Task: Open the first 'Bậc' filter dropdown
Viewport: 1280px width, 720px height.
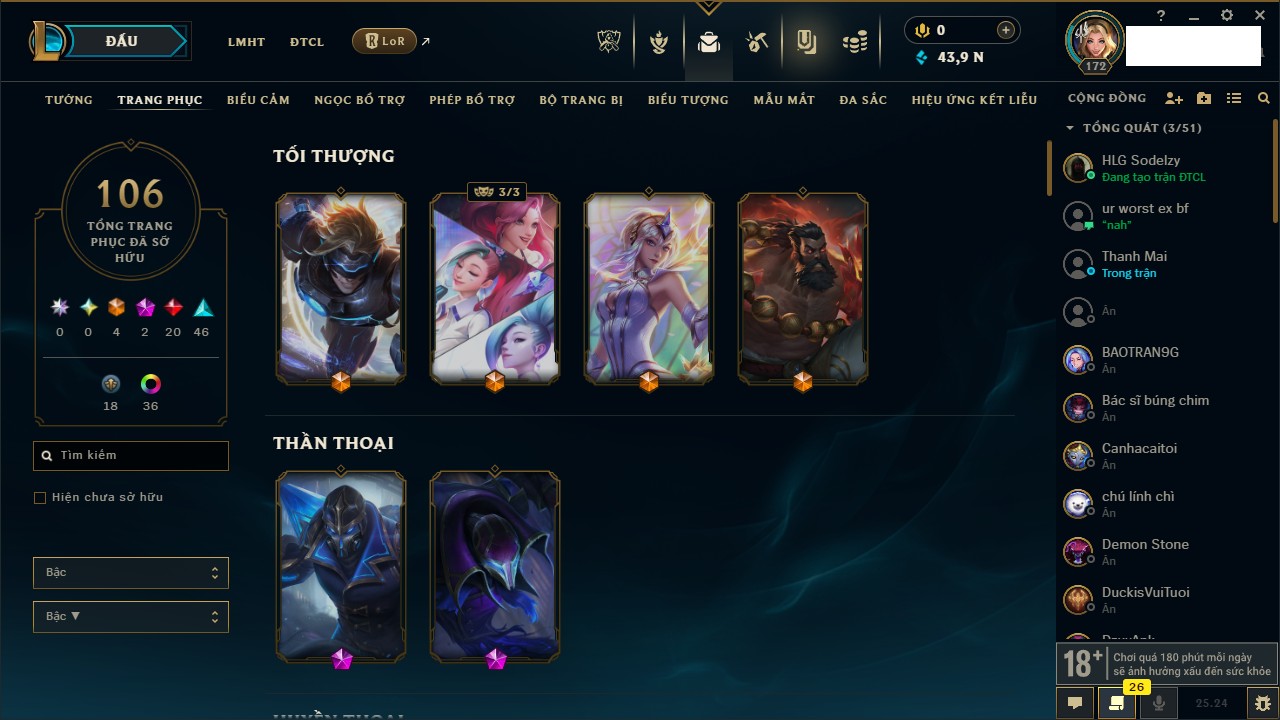Action: (131, 573)
